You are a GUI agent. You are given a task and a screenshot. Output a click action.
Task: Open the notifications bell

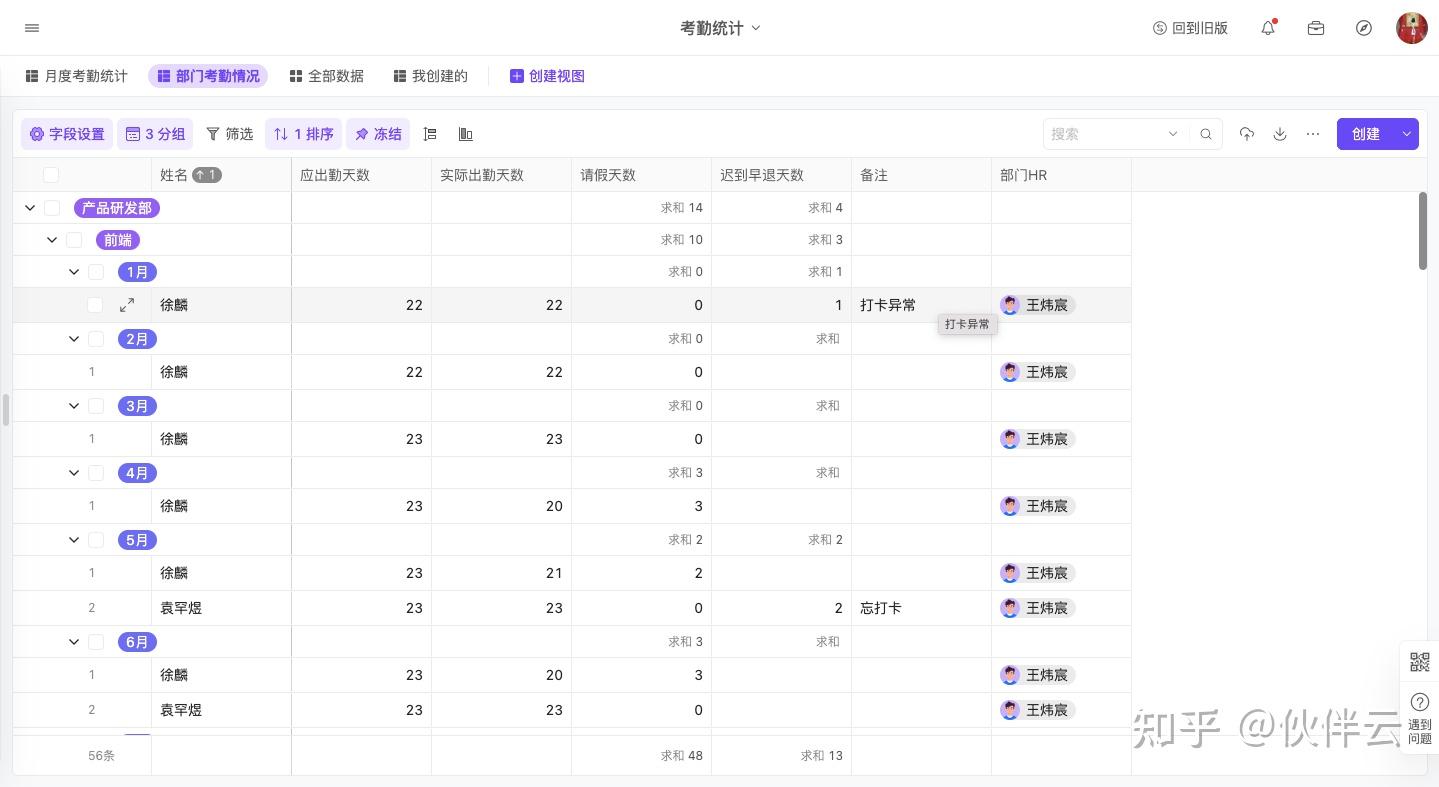tap(1268, 28)
